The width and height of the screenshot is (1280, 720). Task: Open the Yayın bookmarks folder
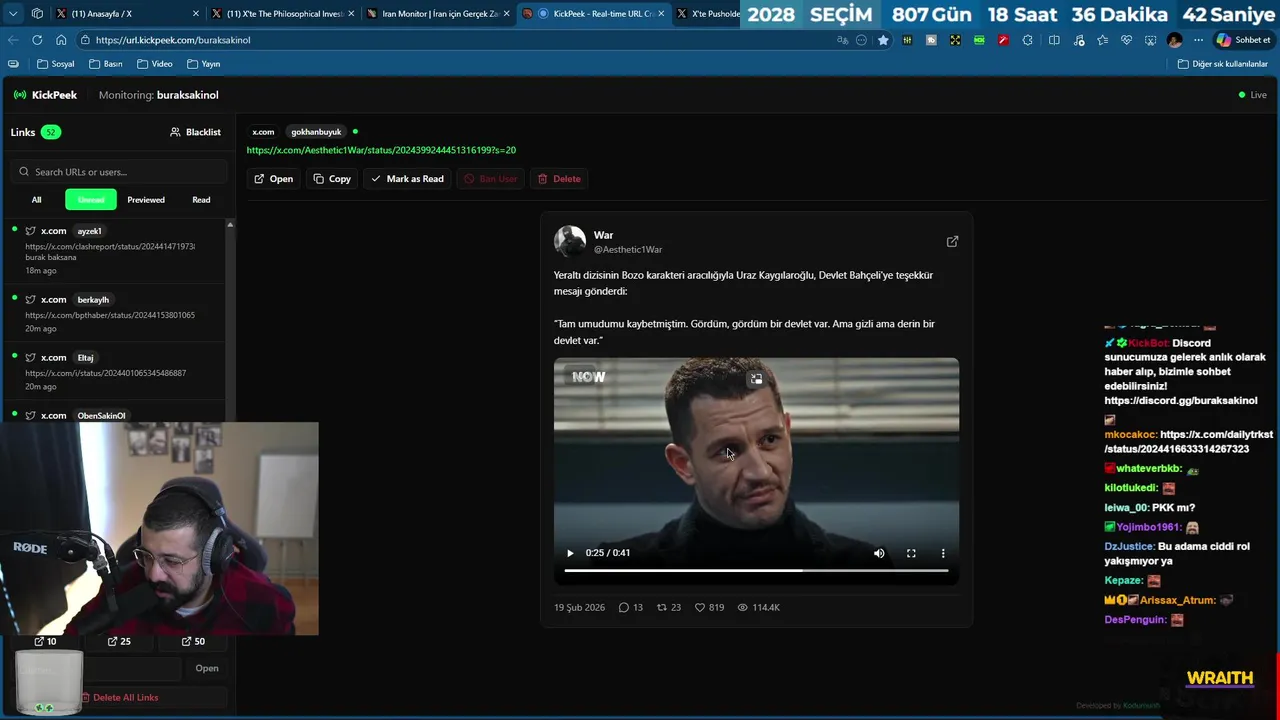tap(203, 64)
